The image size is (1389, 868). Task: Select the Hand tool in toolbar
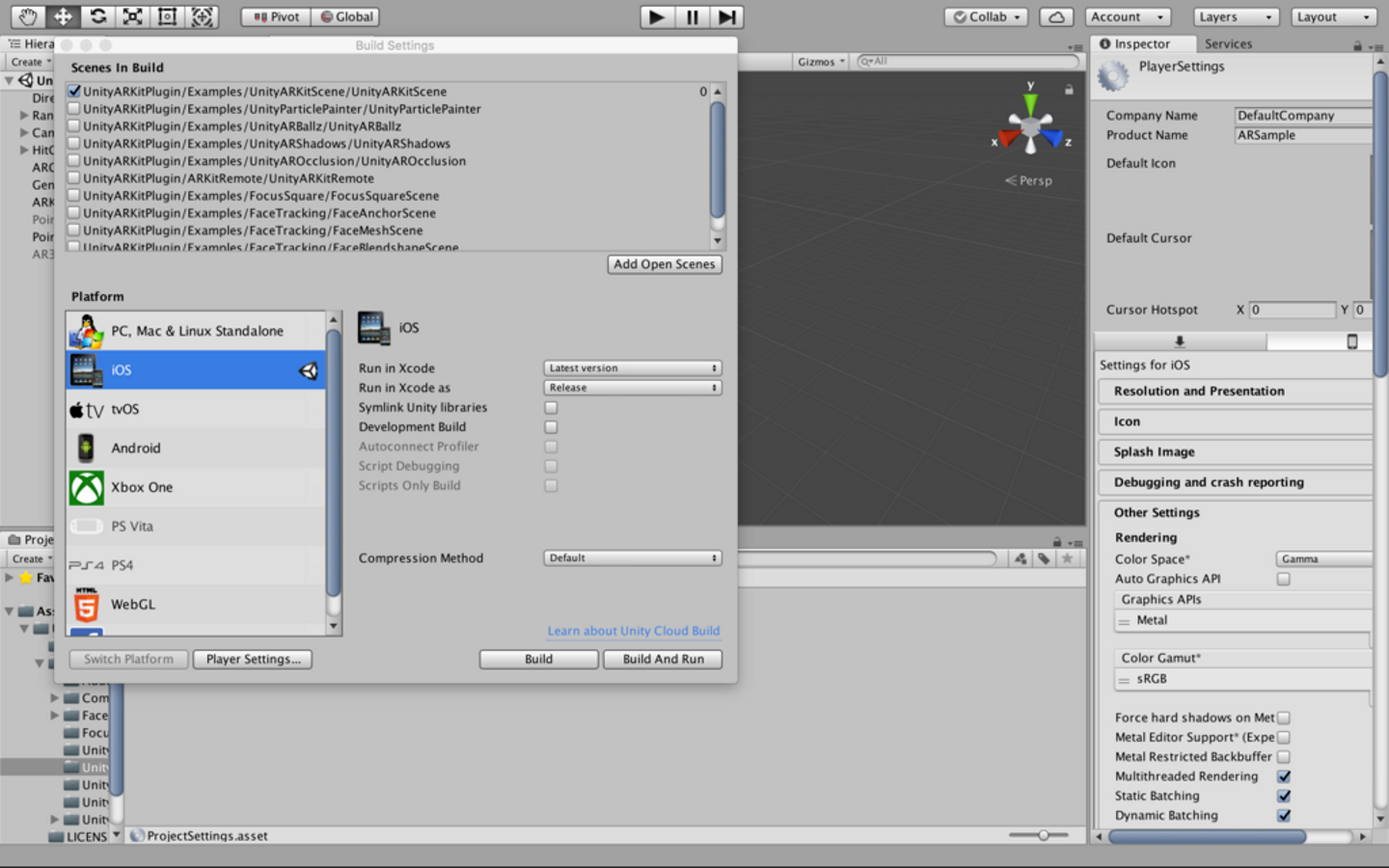point(27,16)
